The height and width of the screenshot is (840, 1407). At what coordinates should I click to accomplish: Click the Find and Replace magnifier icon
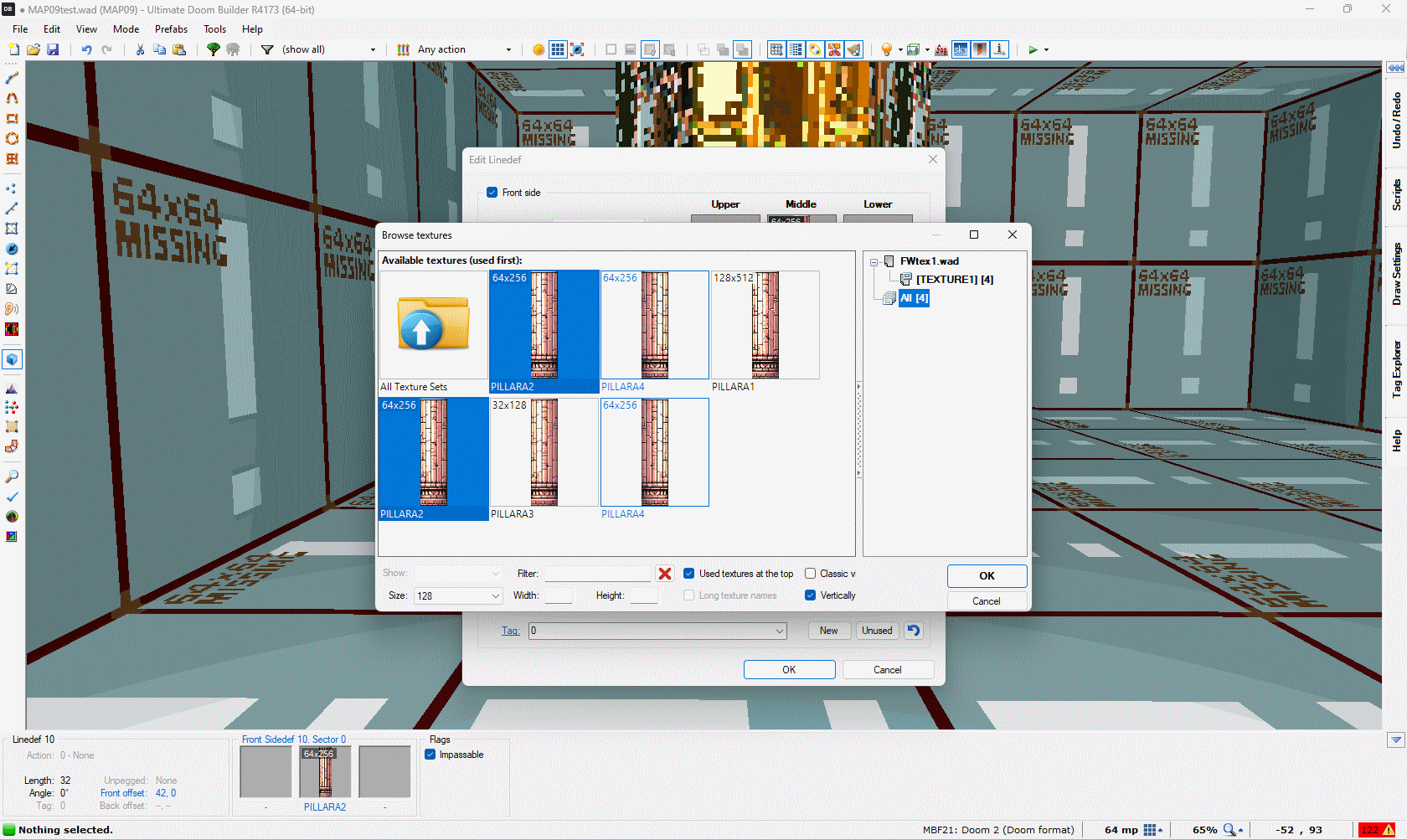click(x=12, y=477)
